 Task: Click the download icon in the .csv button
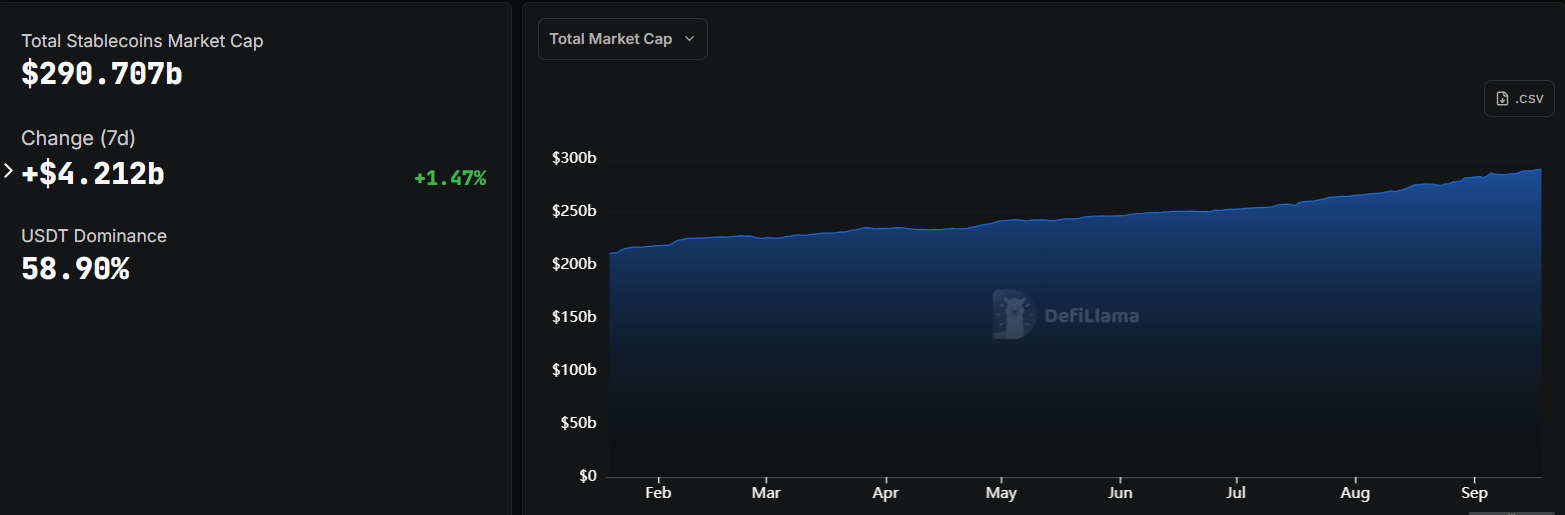click(x=1501, y=99)
